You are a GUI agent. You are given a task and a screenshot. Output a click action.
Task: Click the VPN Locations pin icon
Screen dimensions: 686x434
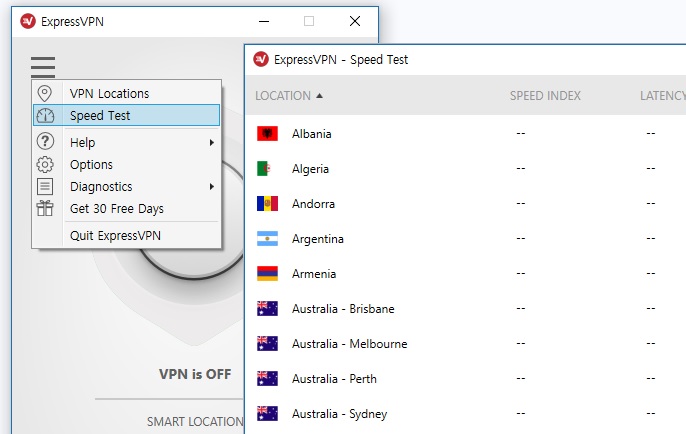pos(45,93)
